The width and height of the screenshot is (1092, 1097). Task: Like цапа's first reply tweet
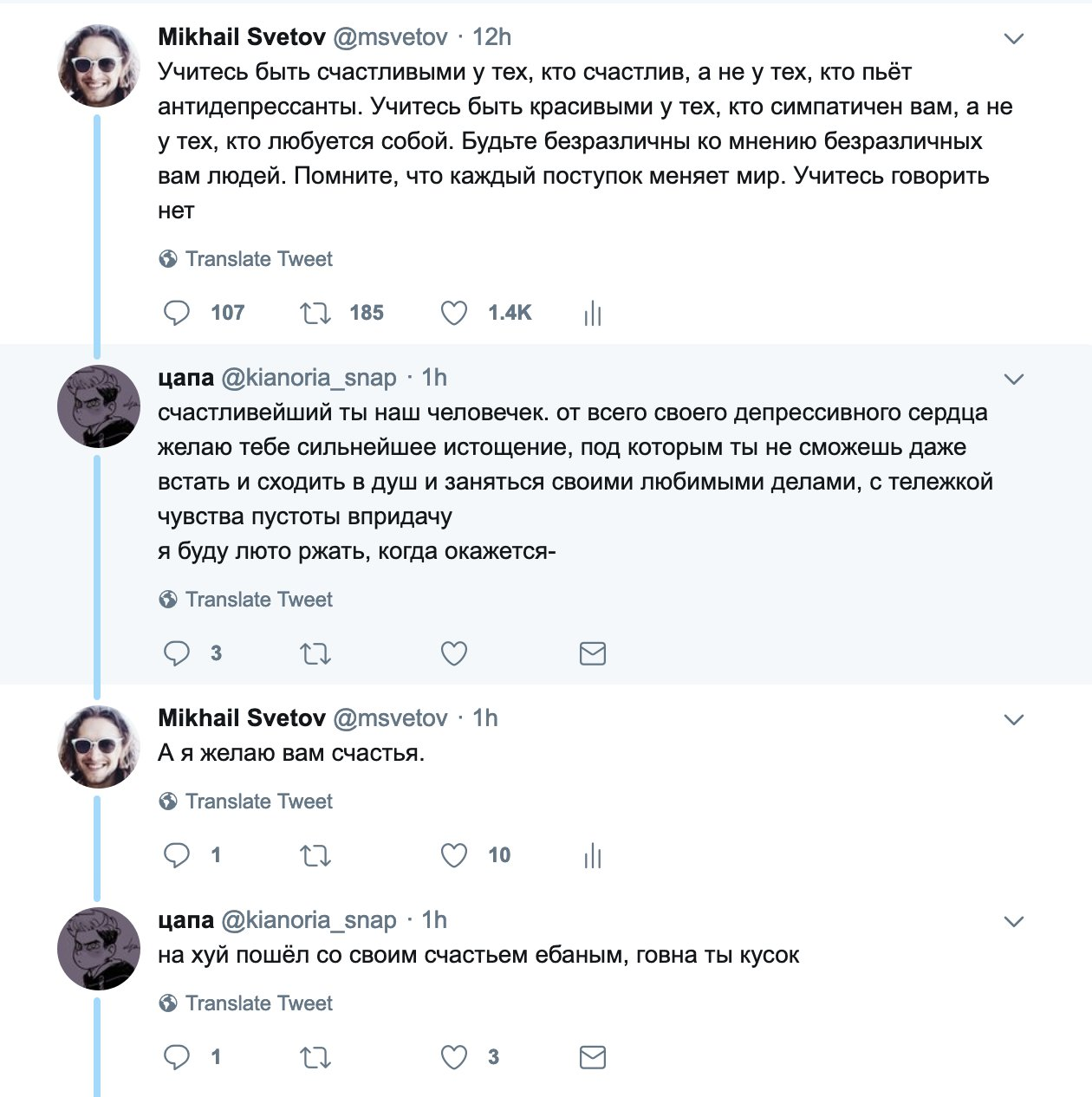click(x=454, y=653)
